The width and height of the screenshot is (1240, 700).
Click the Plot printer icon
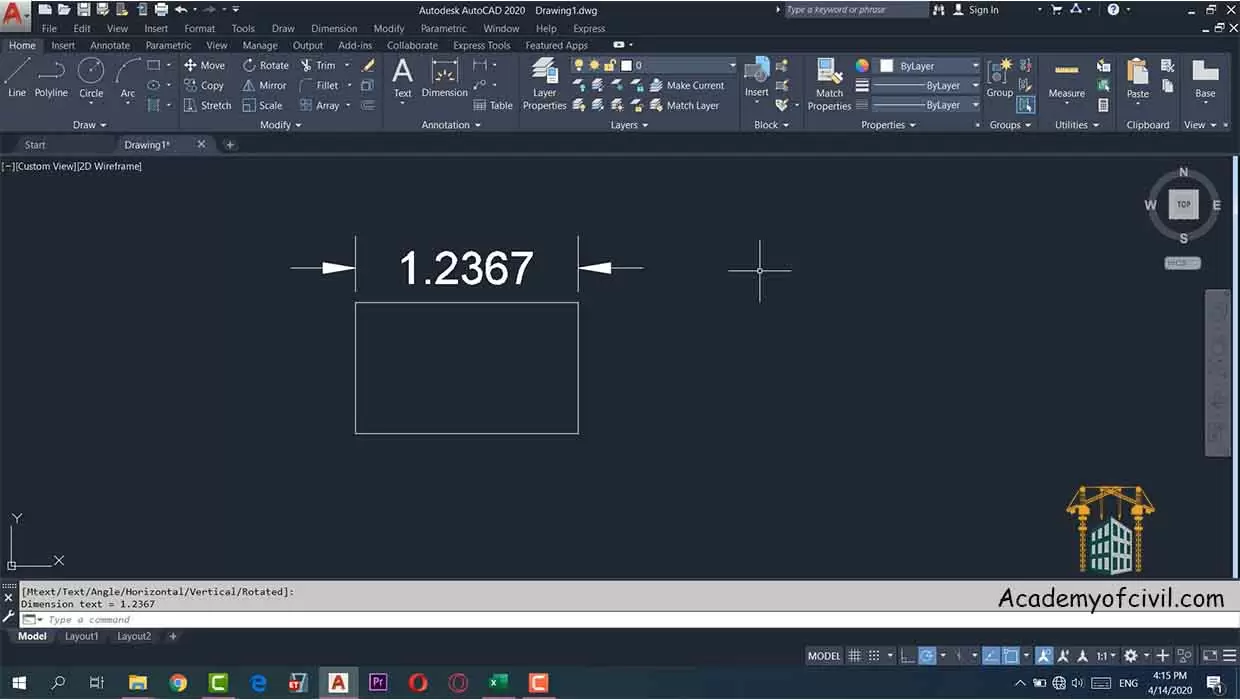point(161,9)
